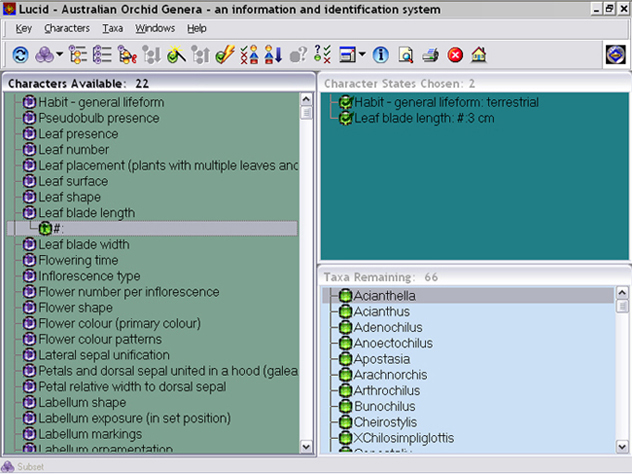Viewport: 632px width, 474px height.
Task: Open the Help menu
Action: (197, 28)
